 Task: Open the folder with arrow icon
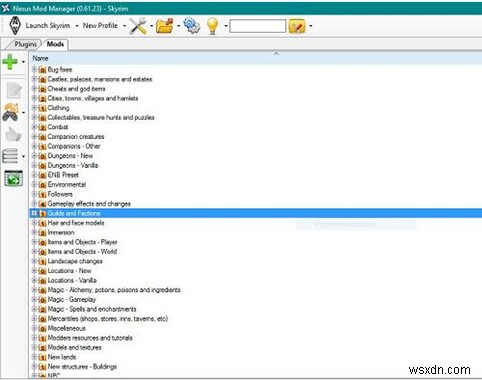(x=165, y=26)
